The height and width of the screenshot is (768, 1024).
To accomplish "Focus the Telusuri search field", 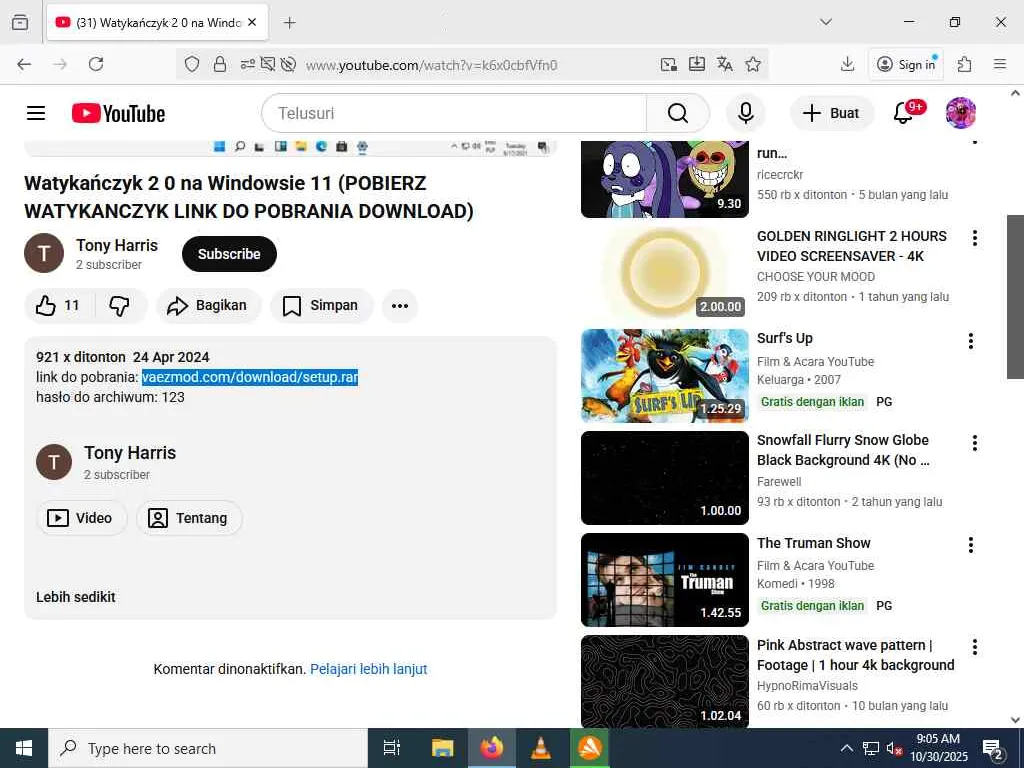I will click(x=454, y=113).
